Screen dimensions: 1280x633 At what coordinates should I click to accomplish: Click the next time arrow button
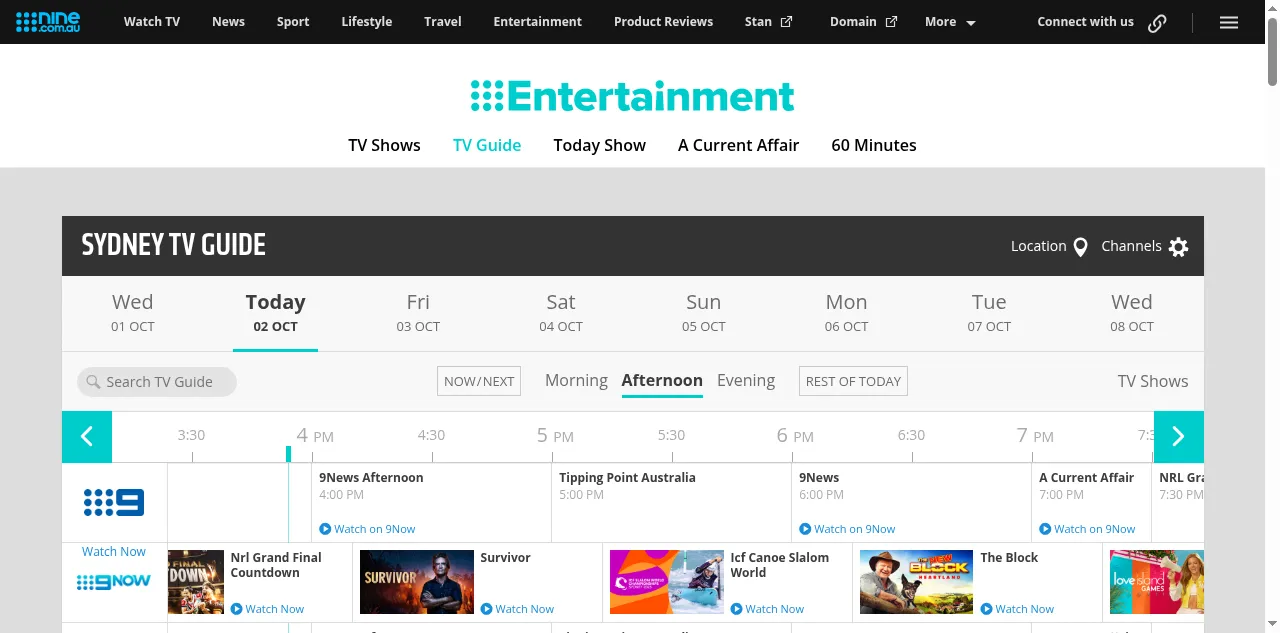point(1179,437)
